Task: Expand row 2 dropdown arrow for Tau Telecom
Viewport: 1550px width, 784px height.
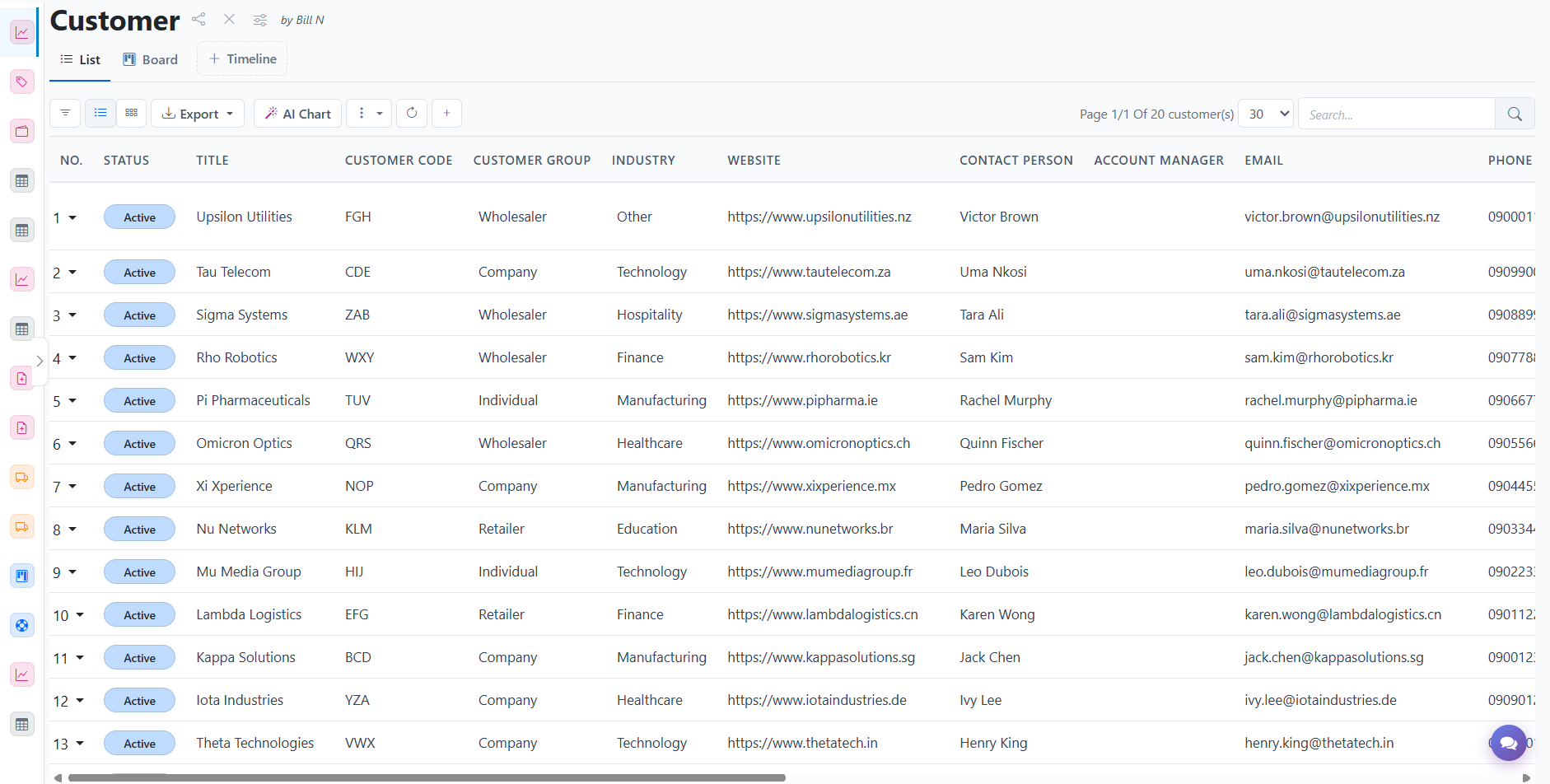Action: pos(72,273)
